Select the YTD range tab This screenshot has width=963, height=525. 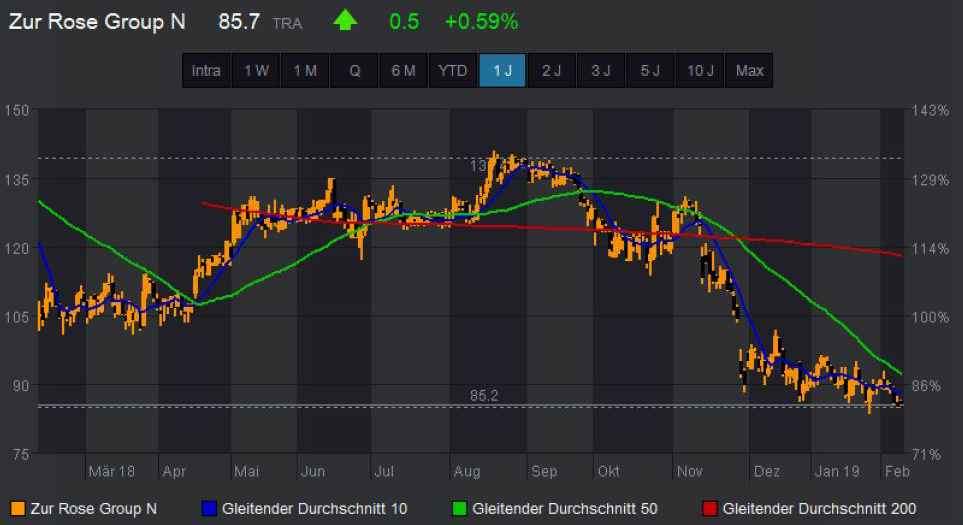tap(453, 71)
